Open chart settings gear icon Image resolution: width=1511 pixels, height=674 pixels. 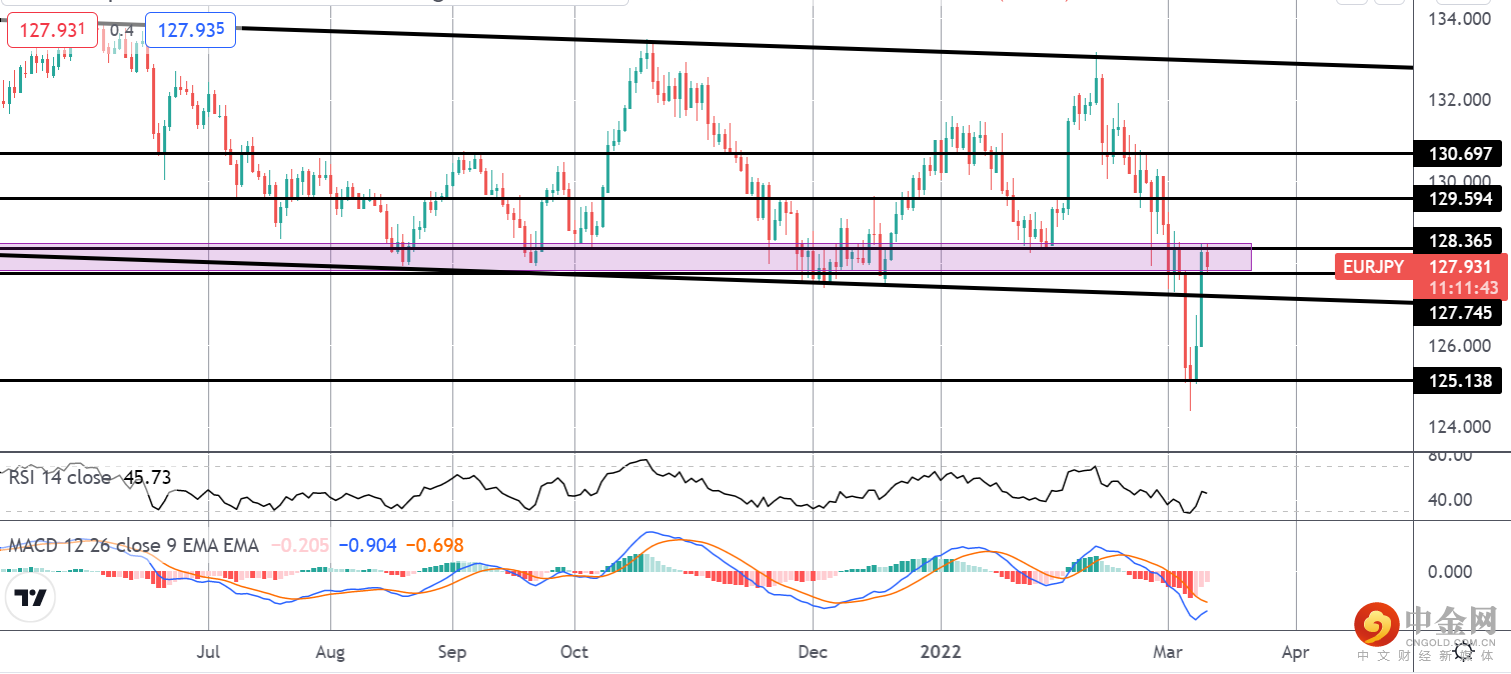point(1463,651)
